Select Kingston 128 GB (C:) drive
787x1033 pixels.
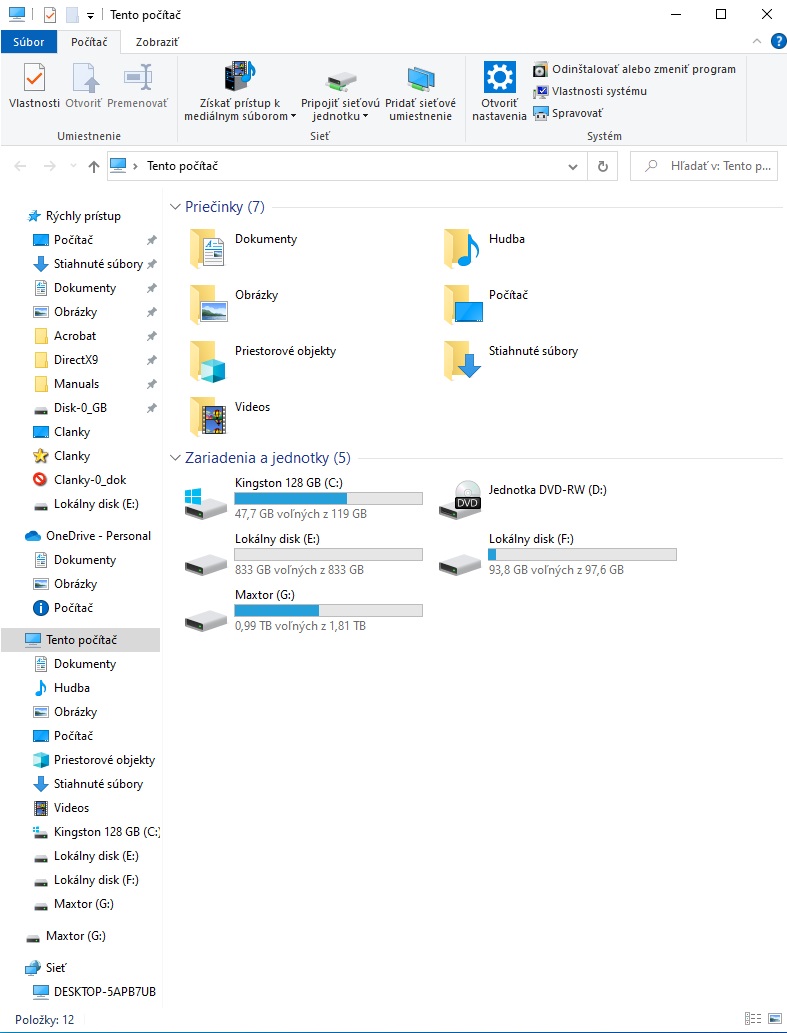pos(303,499)
